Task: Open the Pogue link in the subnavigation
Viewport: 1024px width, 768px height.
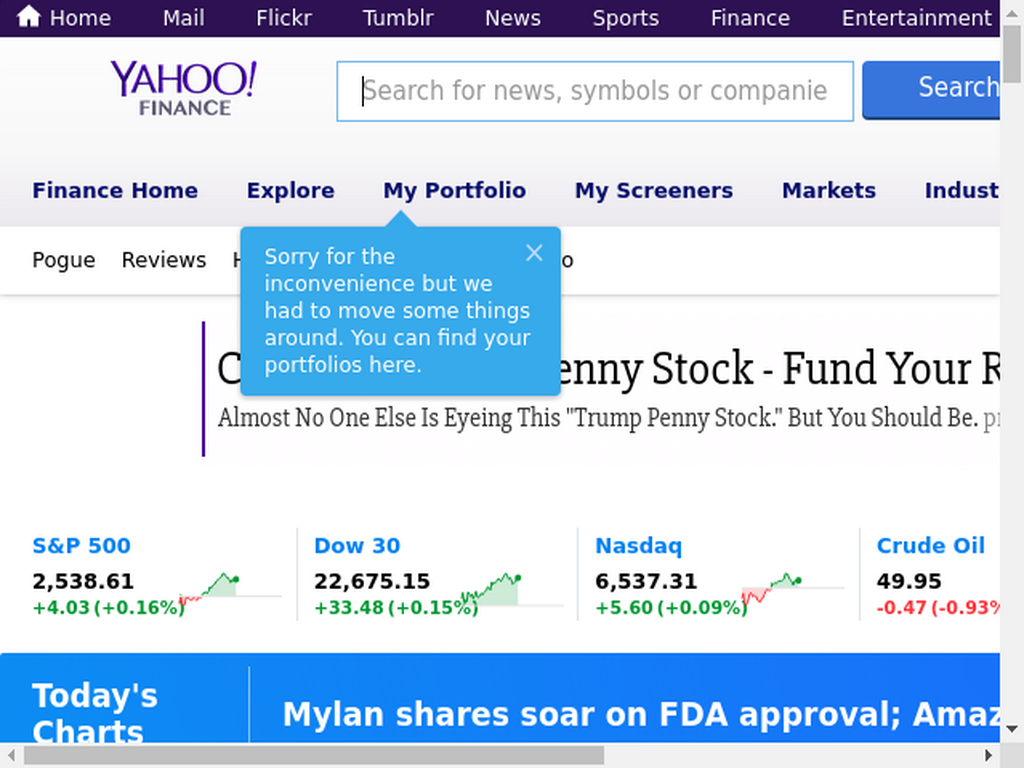Action: pos(64,260)
